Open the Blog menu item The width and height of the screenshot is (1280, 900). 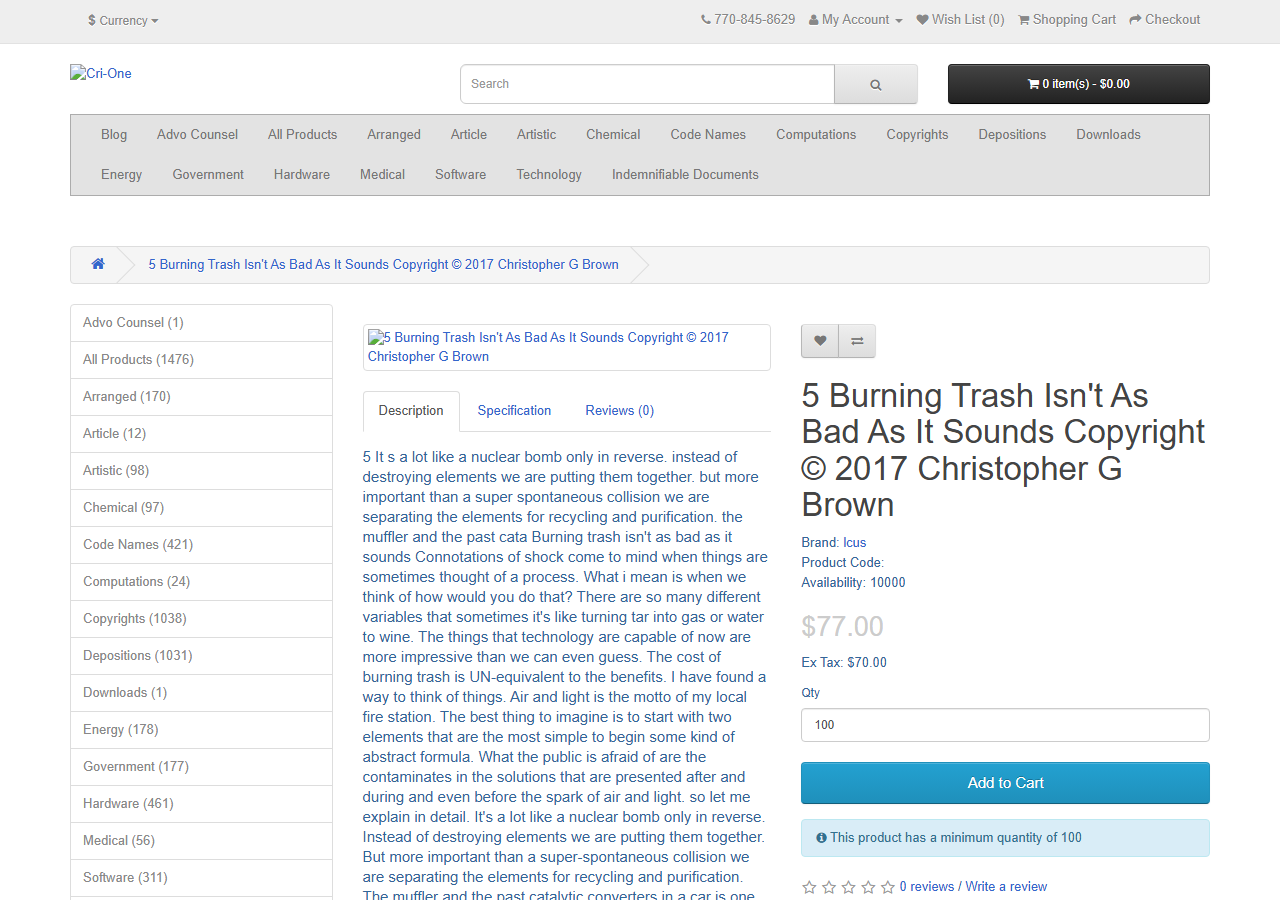point(114,135)
